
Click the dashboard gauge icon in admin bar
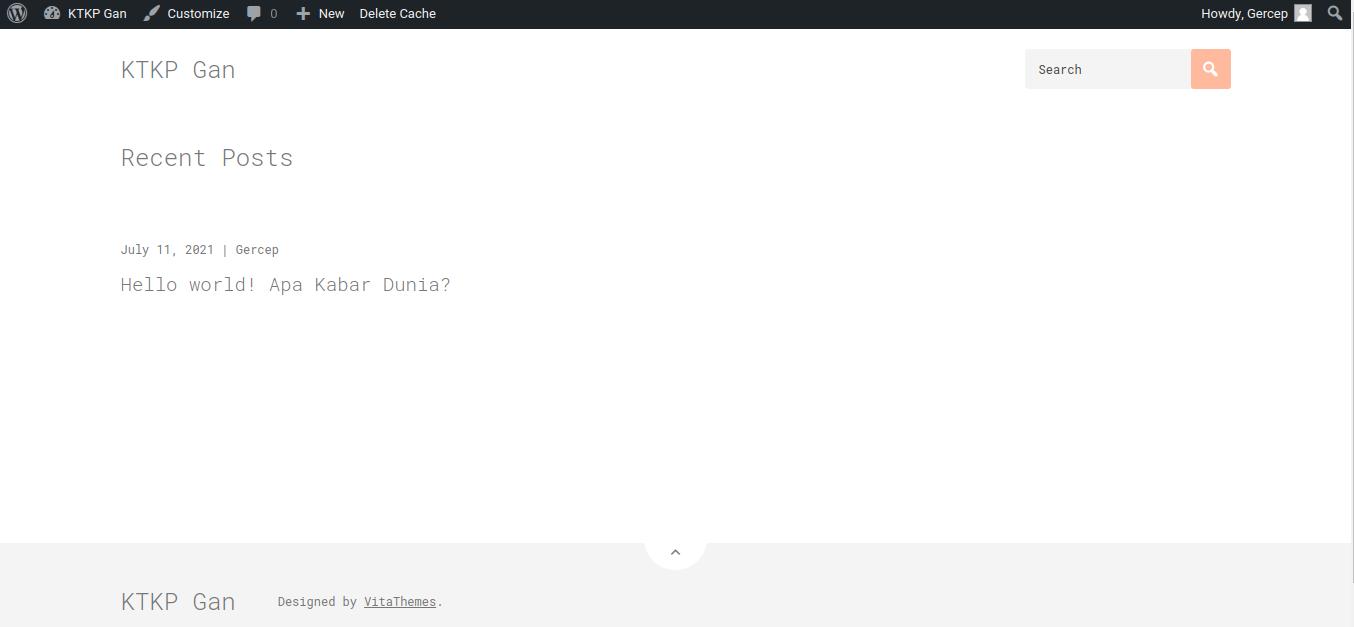click(x=52, y=13)
